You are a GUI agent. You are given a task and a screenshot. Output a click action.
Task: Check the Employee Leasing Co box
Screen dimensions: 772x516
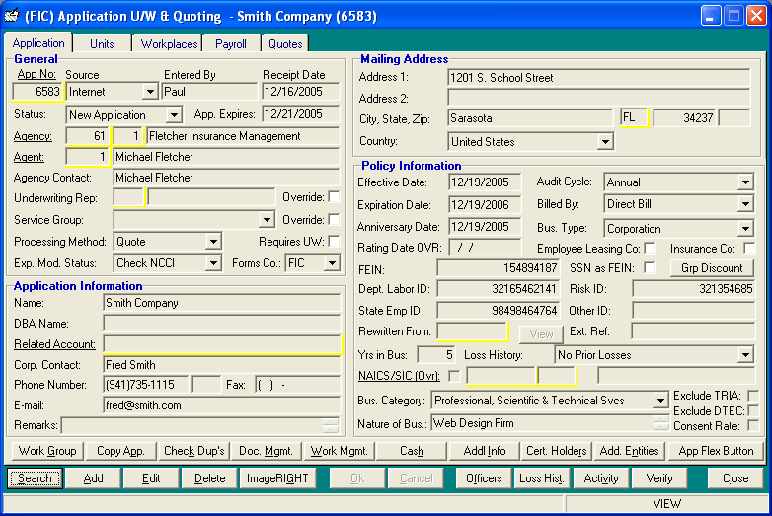[x=650, y=248]
